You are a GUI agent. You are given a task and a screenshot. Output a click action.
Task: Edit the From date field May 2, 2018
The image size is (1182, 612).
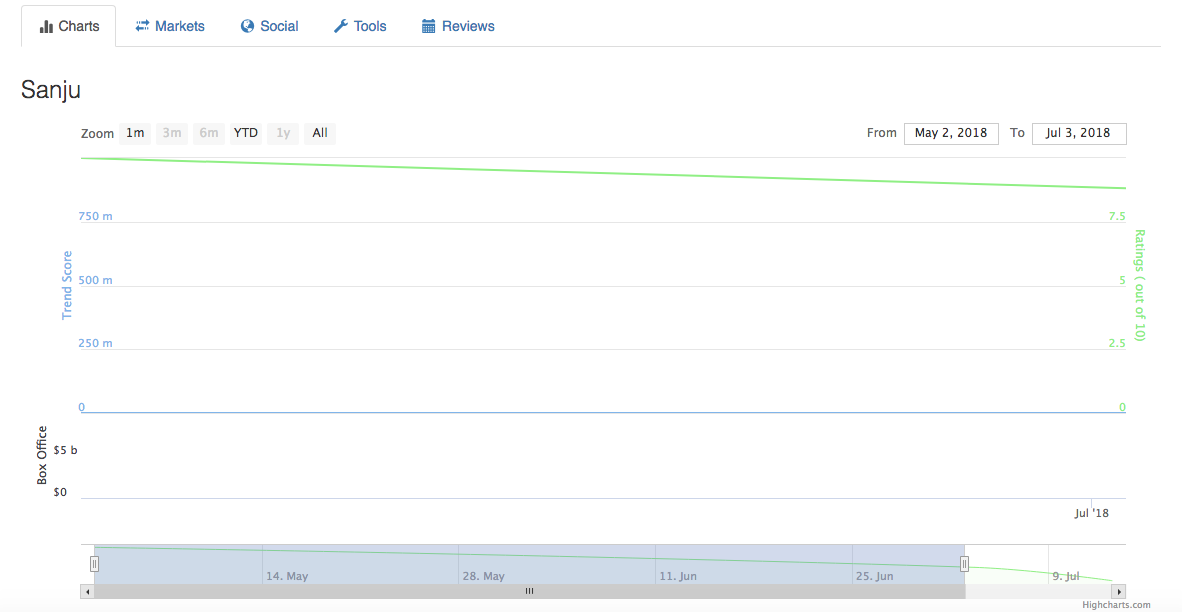[951, 133]
